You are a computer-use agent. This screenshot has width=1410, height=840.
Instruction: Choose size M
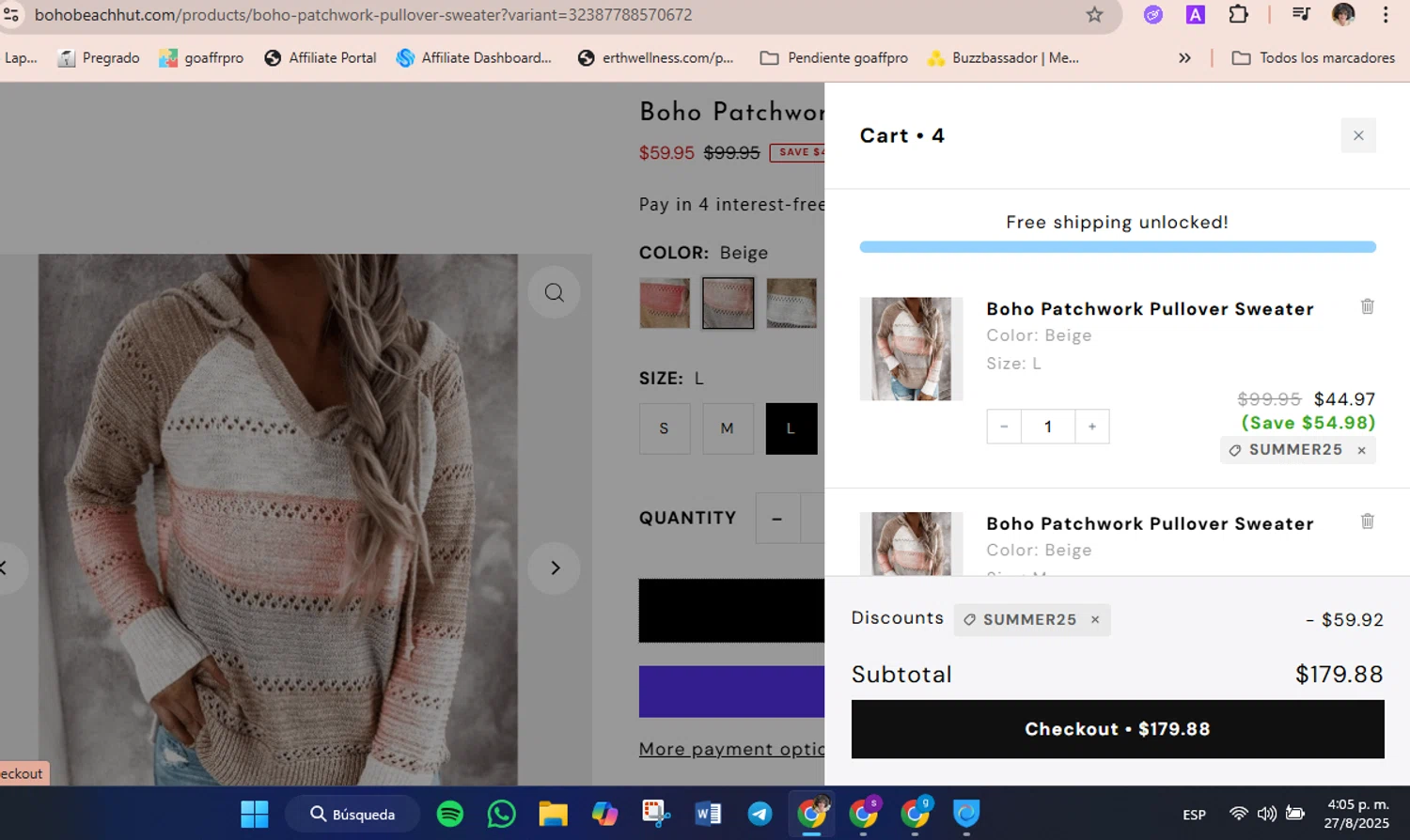(728, 428)
